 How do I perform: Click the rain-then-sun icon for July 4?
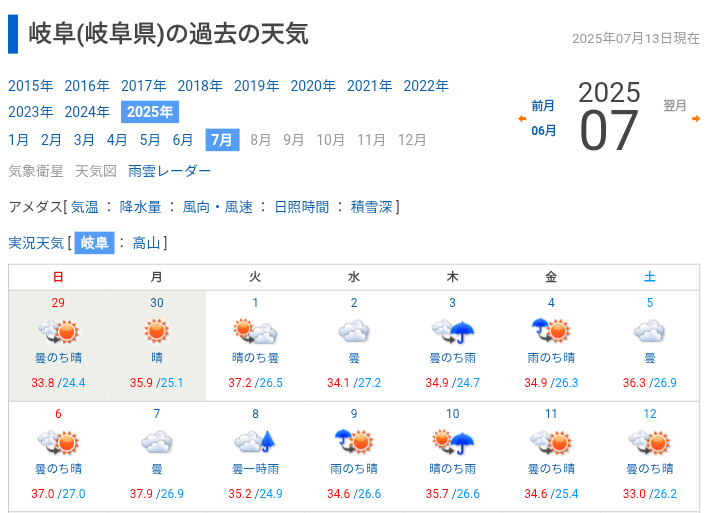tap(551, 331)
